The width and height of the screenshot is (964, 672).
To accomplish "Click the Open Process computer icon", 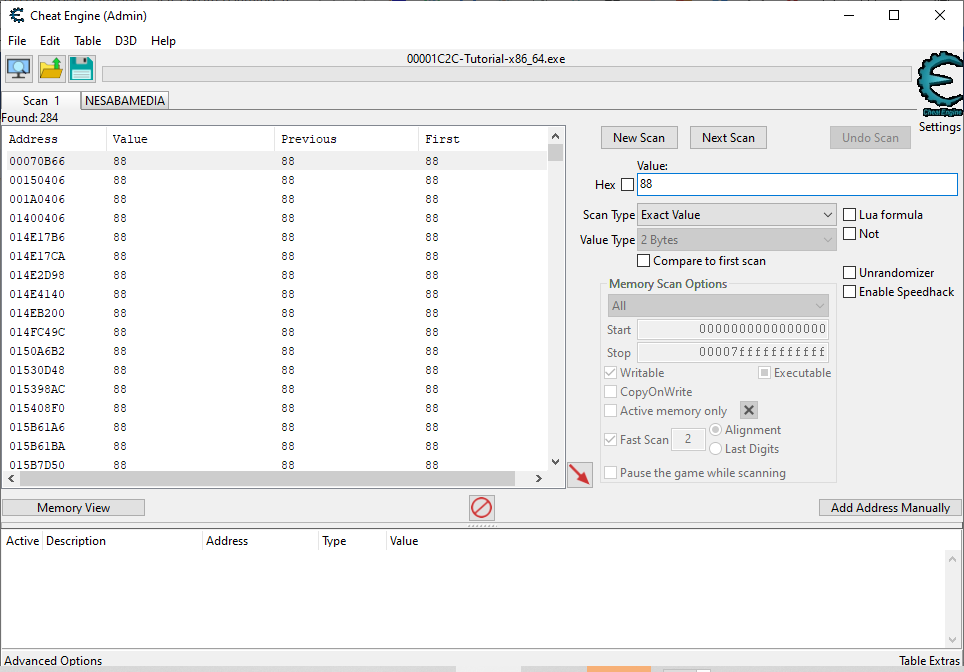I will pos(19,69).
